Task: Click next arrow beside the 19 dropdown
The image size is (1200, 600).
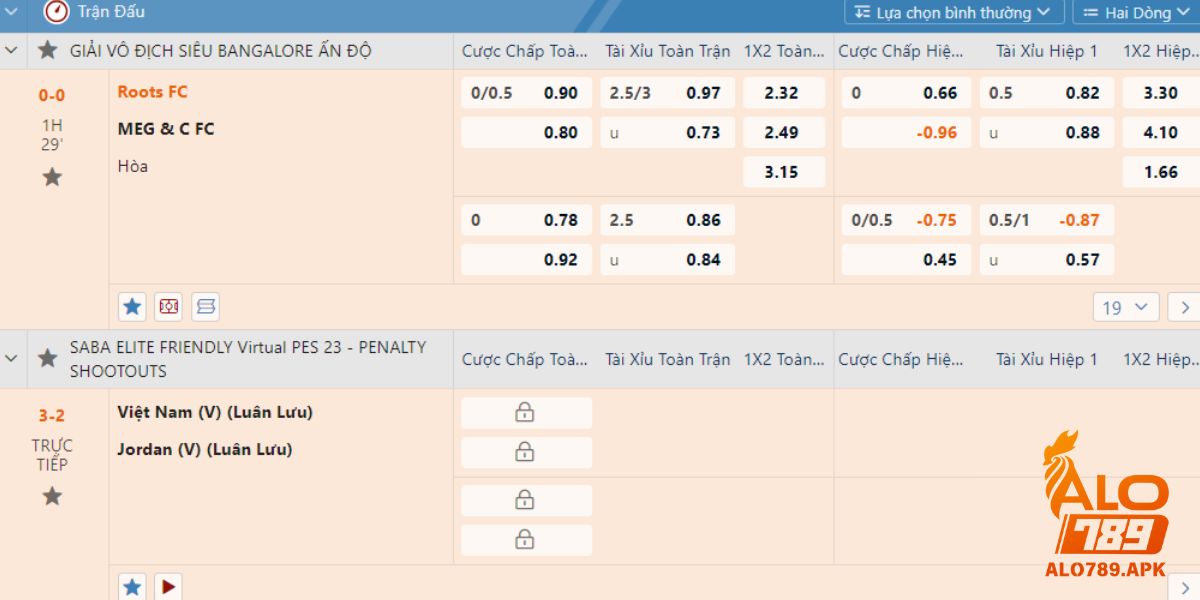Action: (x=1185, y=307)
